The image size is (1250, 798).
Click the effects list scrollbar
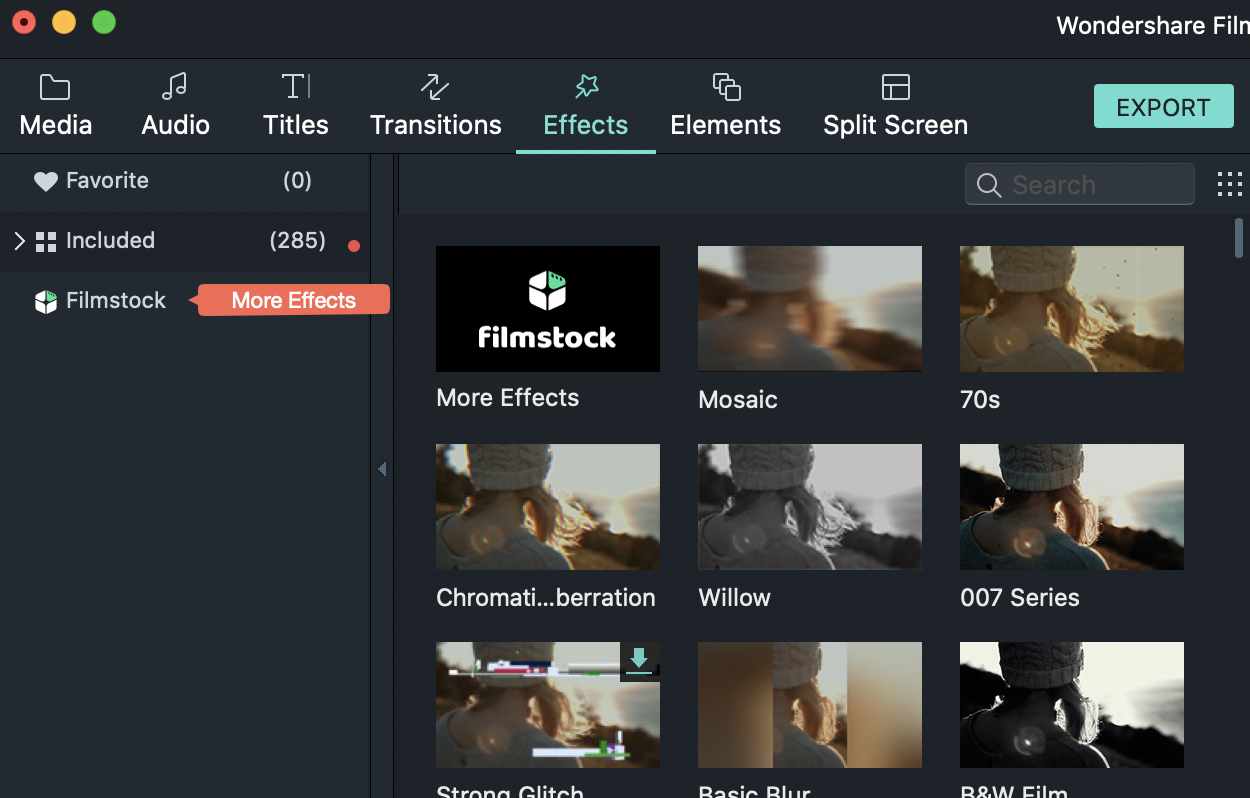[x=1239, y=238]
